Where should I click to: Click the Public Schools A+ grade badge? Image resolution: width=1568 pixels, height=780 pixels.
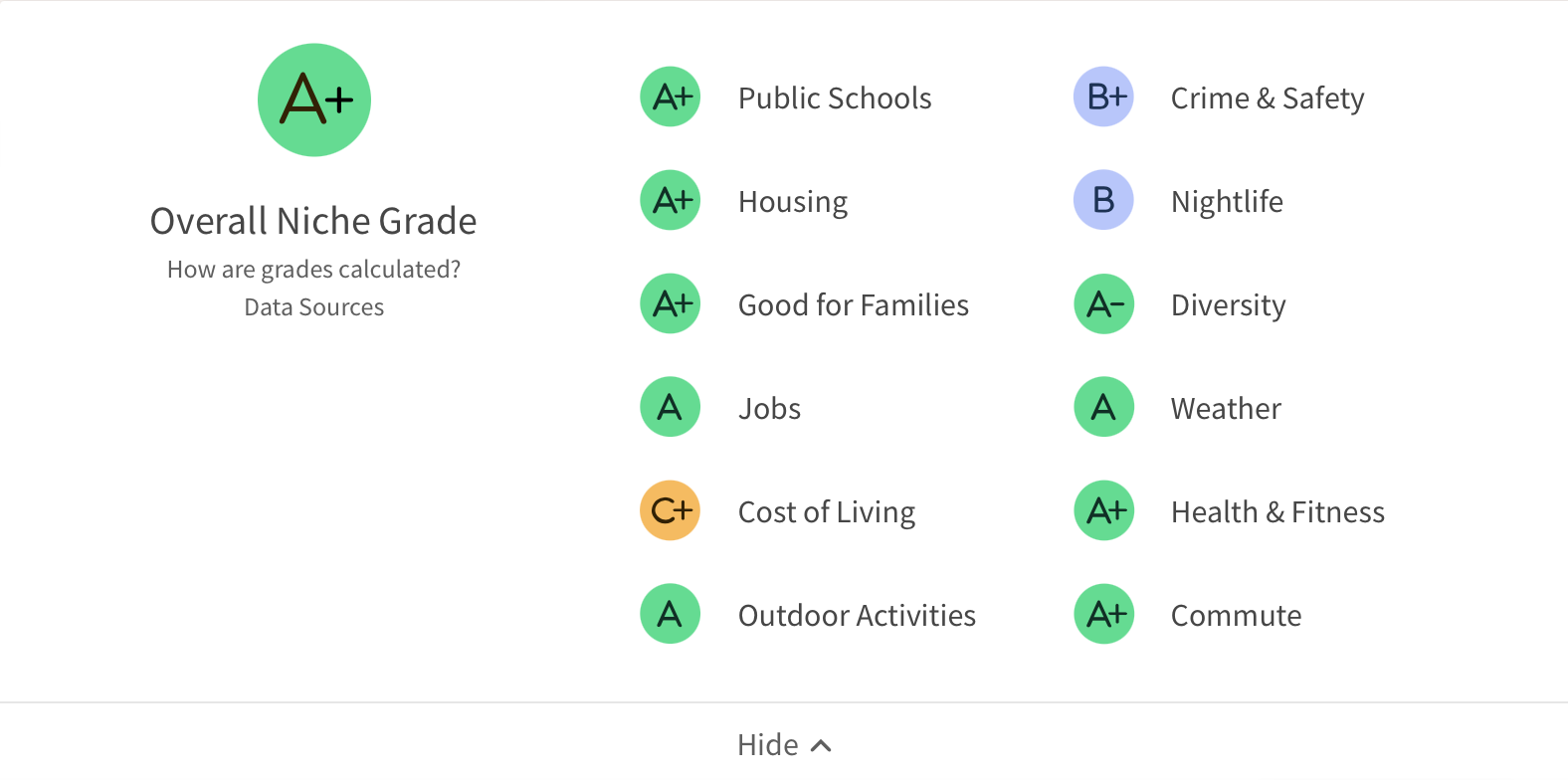click(671, 97)
